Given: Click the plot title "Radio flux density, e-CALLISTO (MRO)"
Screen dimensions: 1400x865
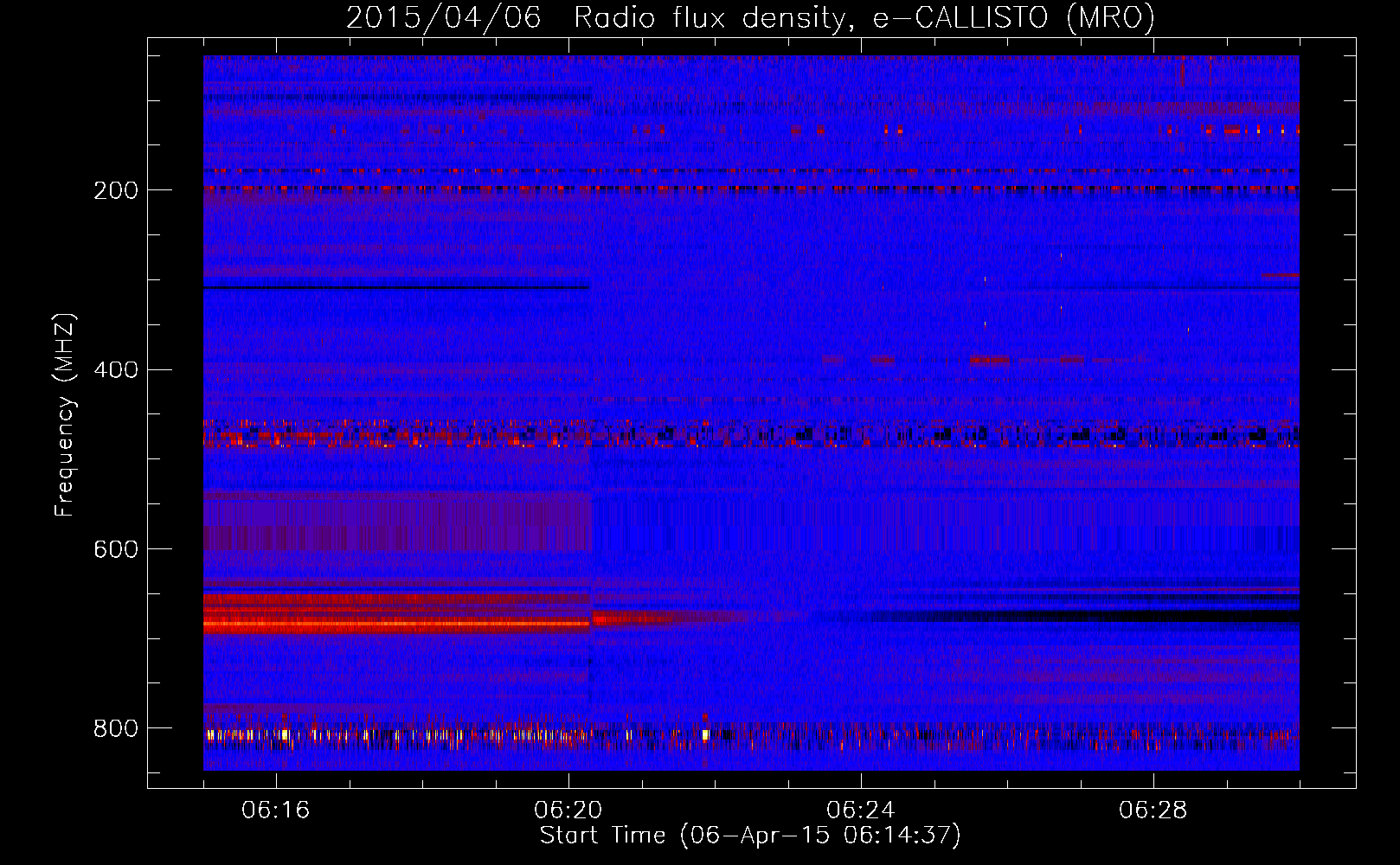Looking at the screenshot, I should point(864,17).
